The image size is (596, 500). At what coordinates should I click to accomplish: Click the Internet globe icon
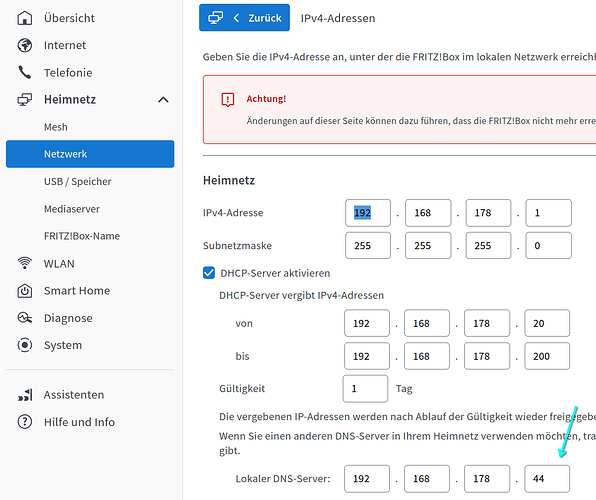pos(25,45)
